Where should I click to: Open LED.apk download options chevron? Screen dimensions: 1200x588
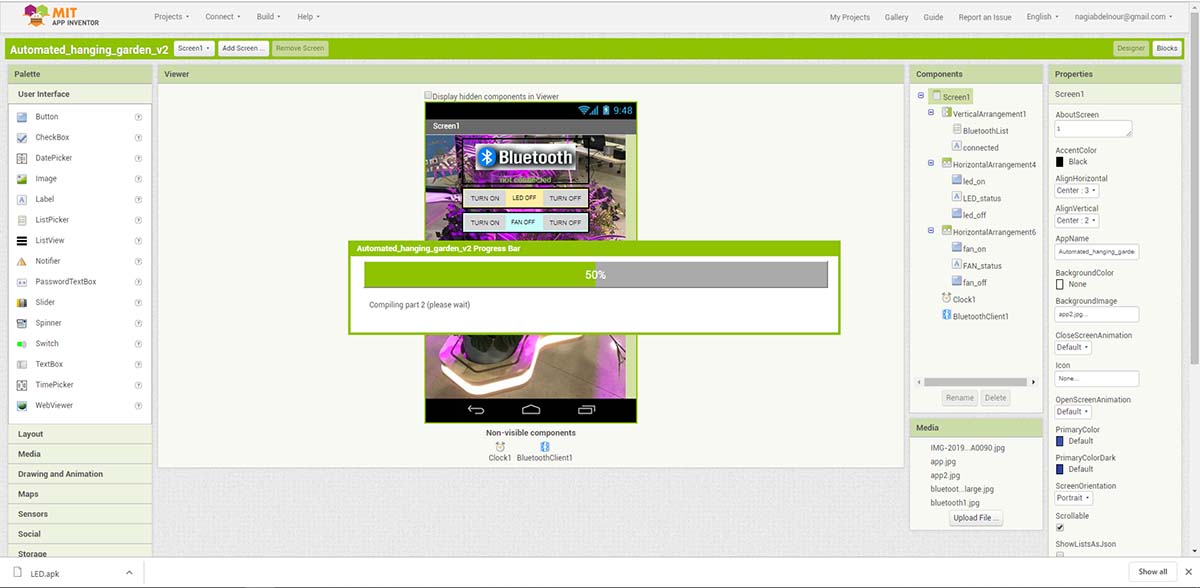coord(129,572)
